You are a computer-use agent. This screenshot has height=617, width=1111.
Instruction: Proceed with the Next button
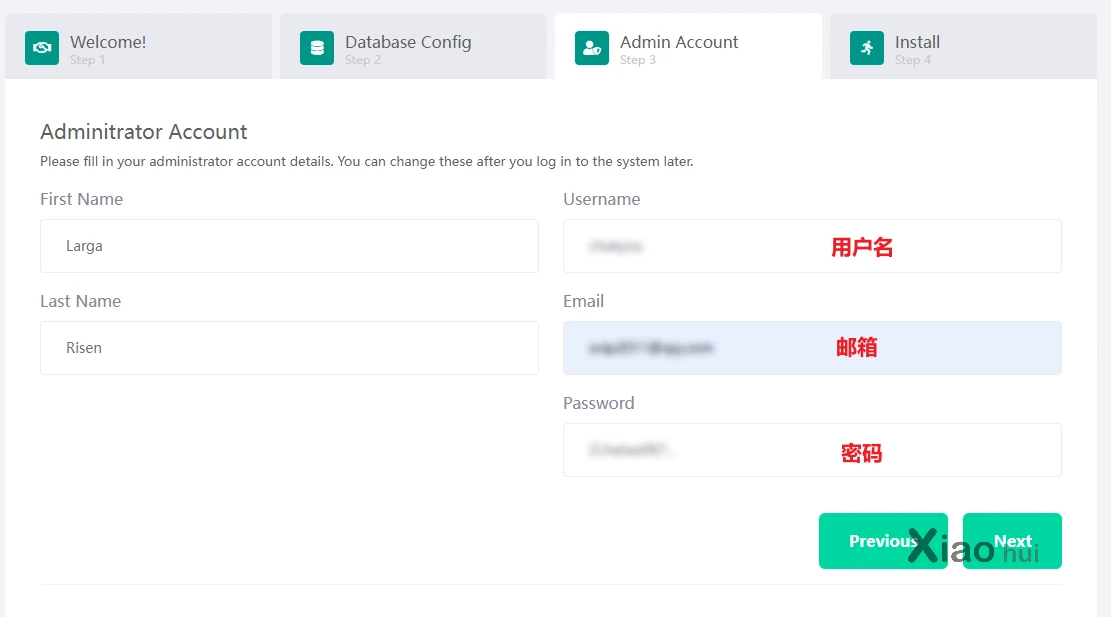pos(1012,541)
